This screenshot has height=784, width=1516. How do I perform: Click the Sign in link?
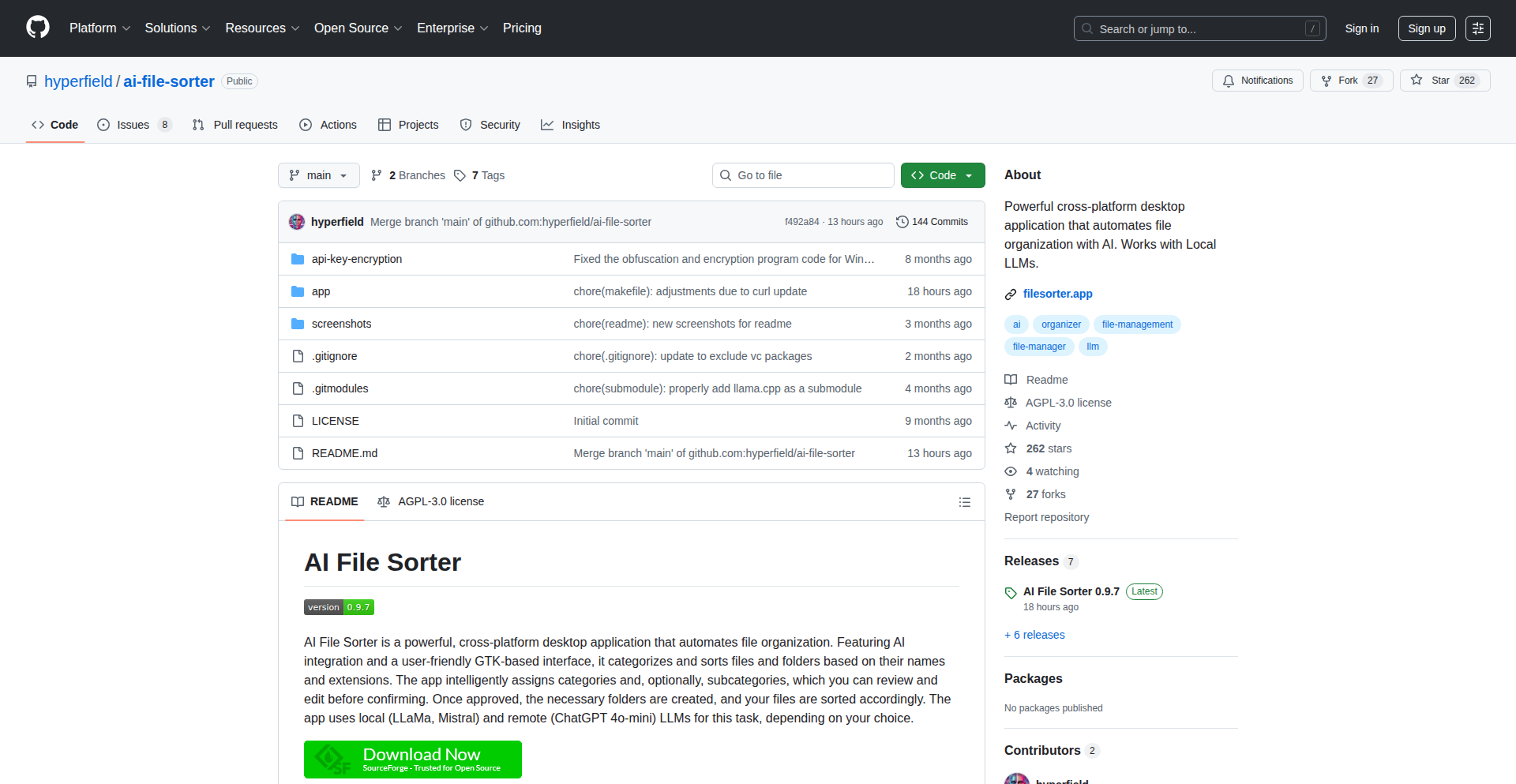tap(1362, 28)
